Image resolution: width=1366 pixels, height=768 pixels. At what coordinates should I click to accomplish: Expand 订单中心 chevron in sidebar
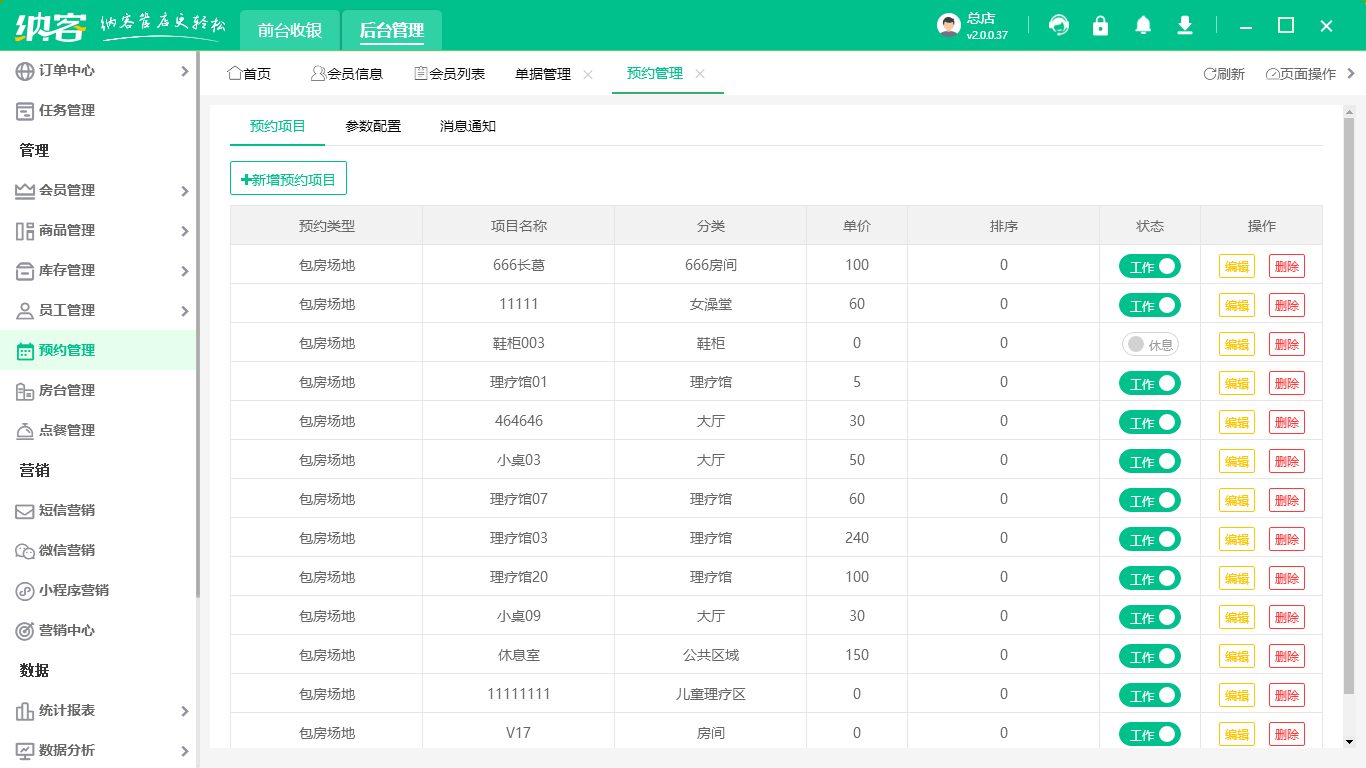(x=184, y=71)
